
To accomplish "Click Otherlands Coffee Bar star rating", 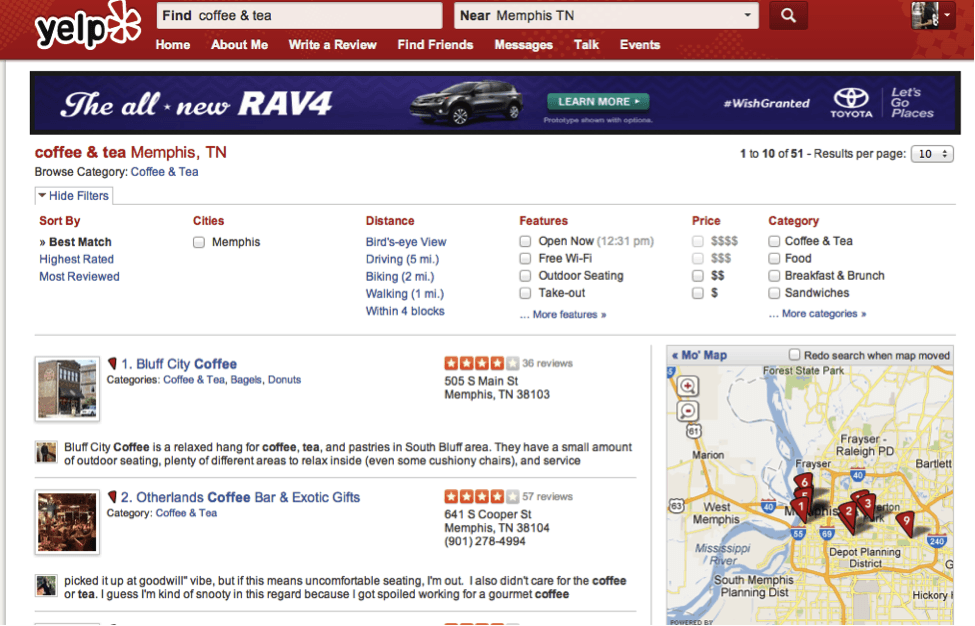I will [x=481, y=496].
